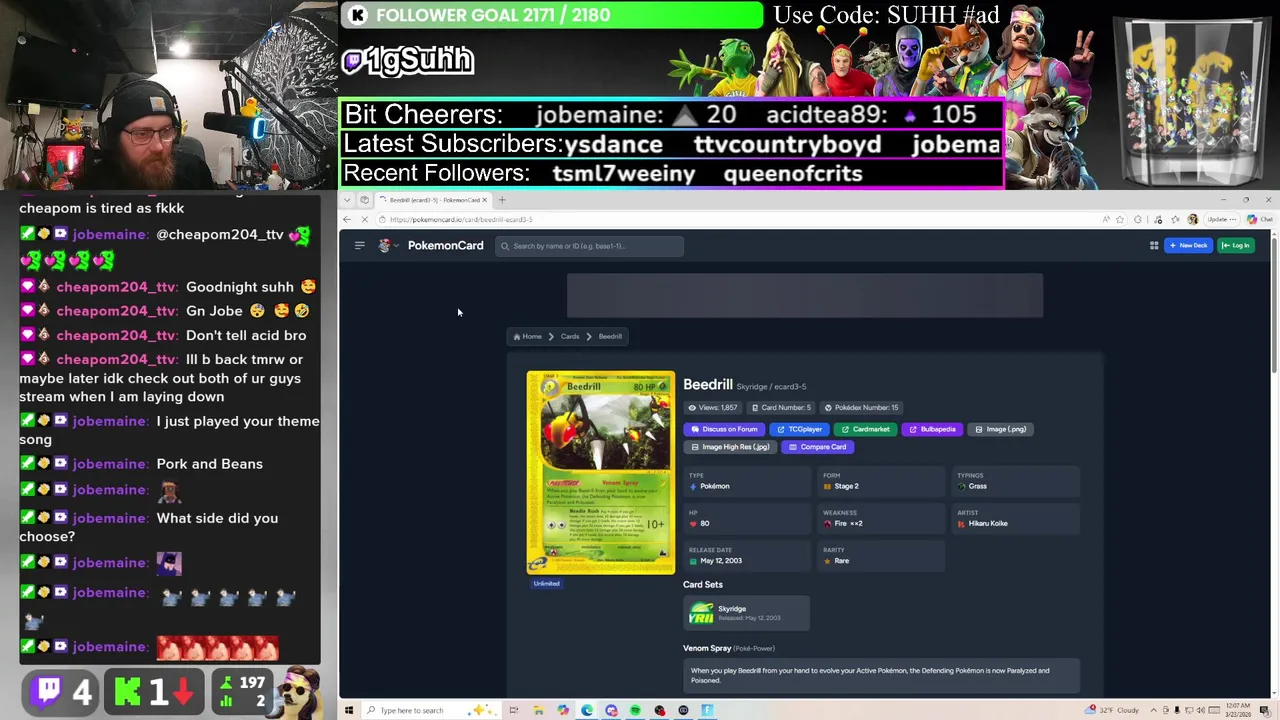
Task: Click artist name Hikaru Koike
Action: click(x=987, y=524)
